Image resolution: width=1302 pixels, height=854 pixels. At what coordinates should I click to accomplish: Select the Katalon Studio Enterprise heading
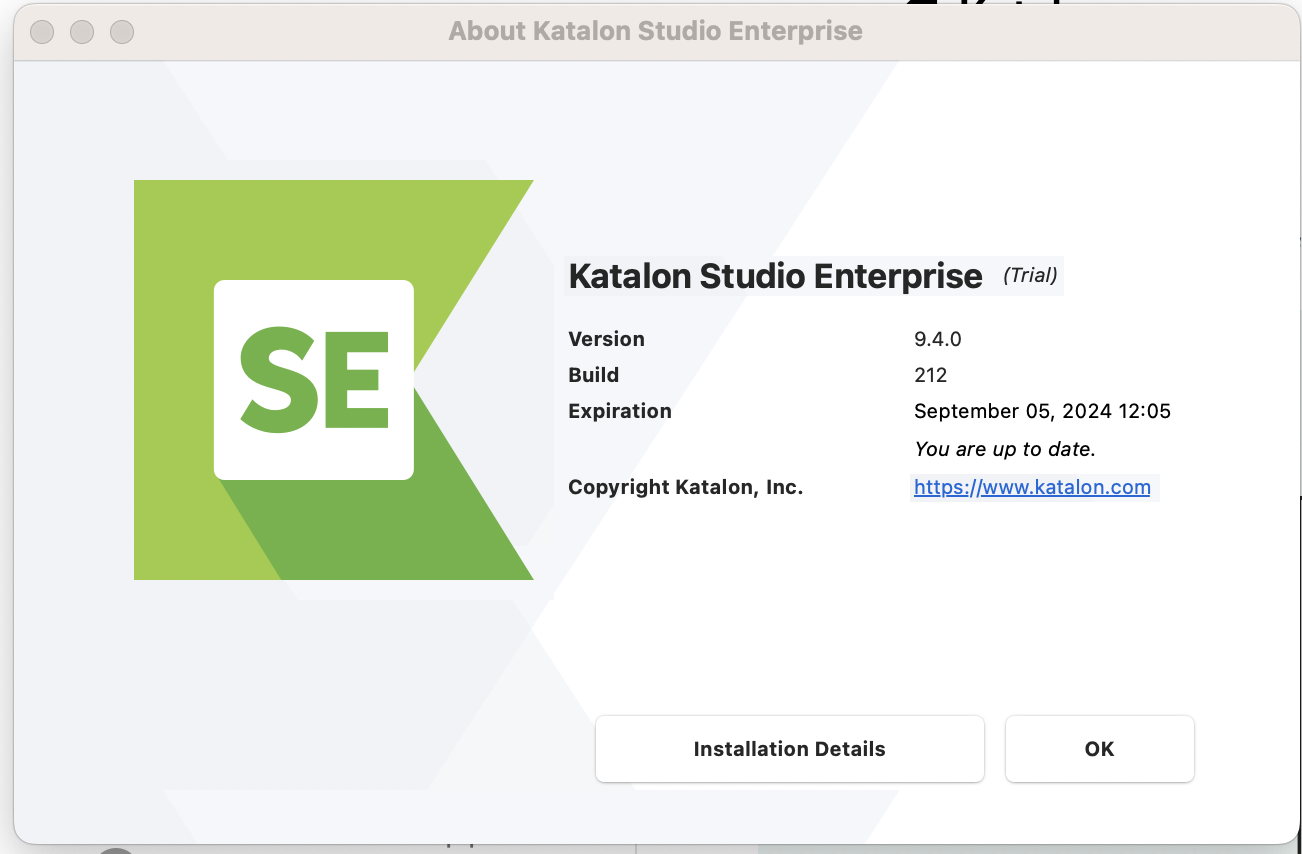click(774, 276)
